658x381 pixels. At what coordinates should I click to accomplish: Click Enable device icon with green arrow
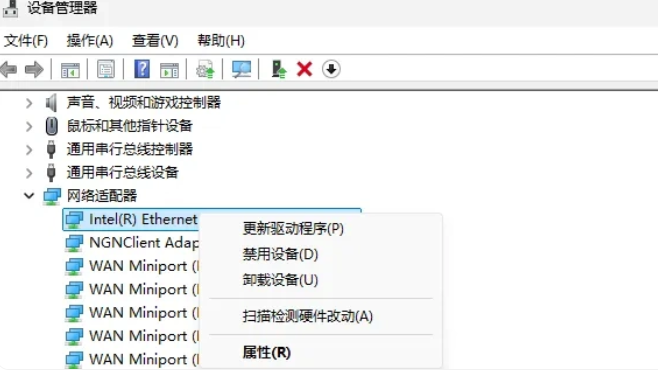point(279,69)
